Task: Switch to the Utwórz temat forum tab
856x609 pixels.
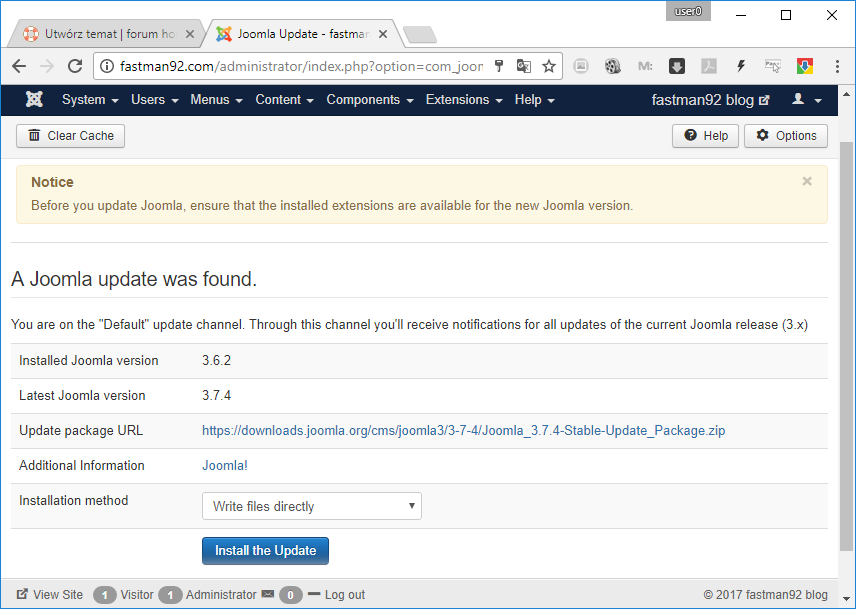Action: pyautogui.click(x=104, y=34)
